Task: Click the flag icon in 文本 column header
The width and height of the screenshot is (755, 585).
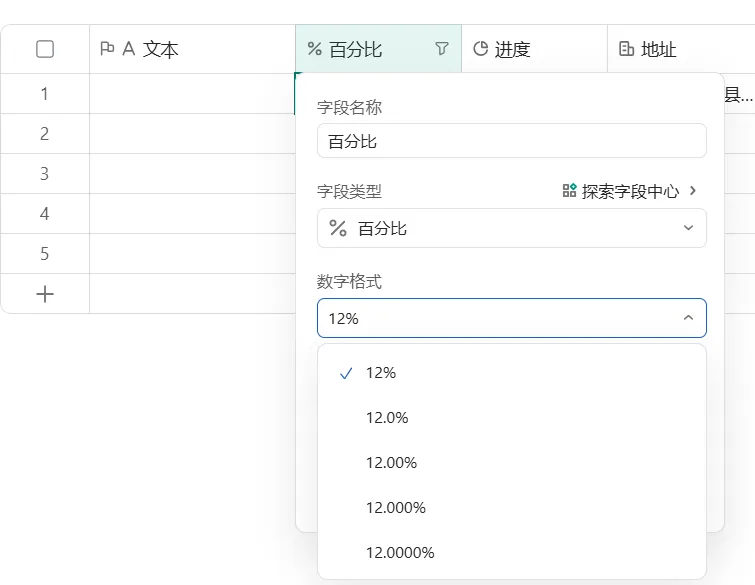Action: [107, 49]
